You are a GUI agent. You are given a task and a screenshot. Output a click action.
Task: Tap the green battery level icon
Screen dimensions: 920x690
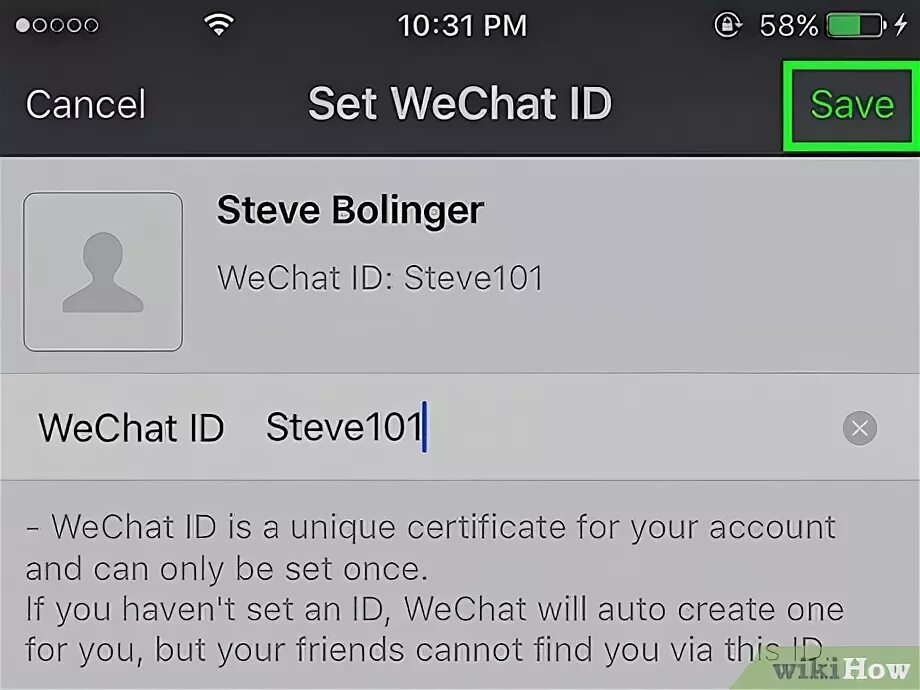pyautogui.click(x=856, y=26)
